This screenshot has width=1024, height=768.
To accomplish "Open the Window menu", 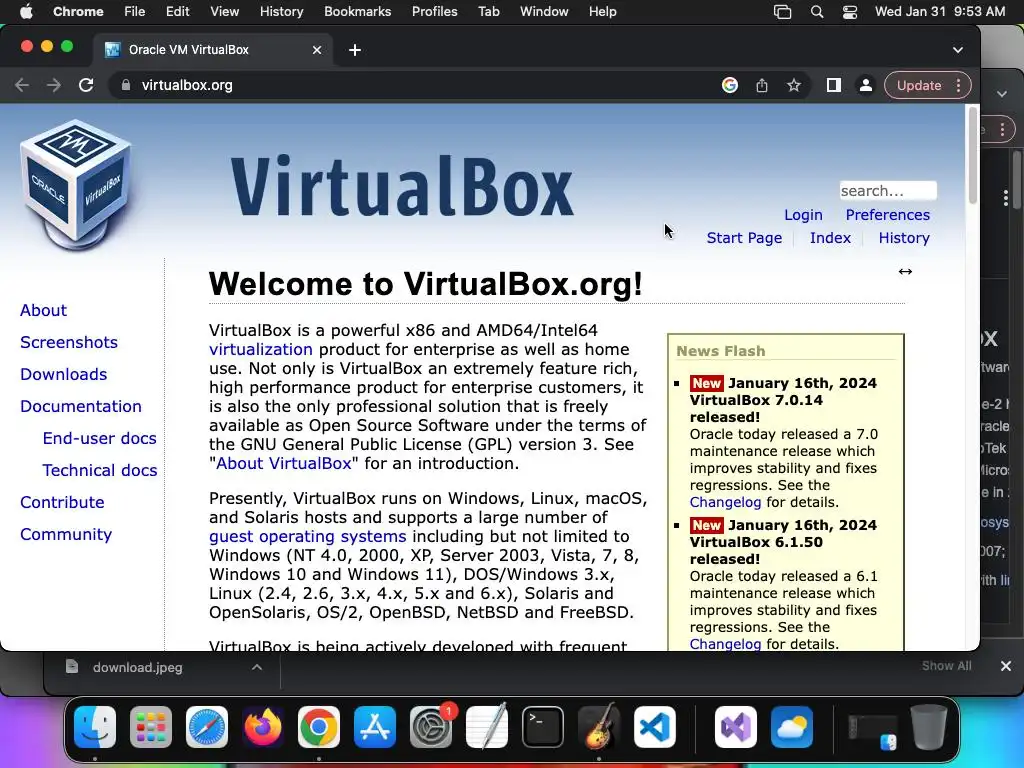I will (x=544, y=12).
